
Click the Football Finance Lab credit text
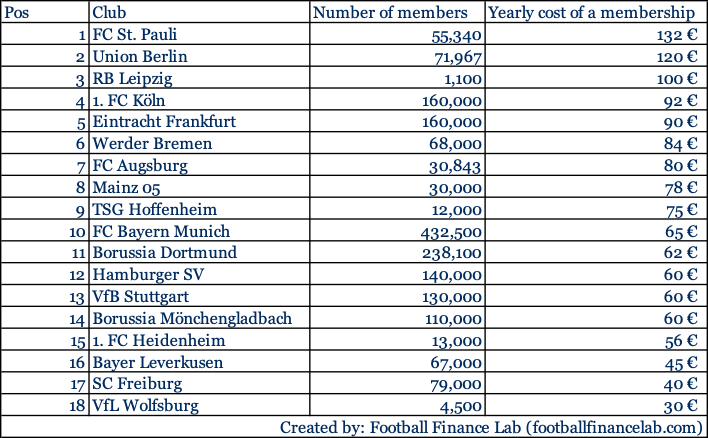pos(492,427)
